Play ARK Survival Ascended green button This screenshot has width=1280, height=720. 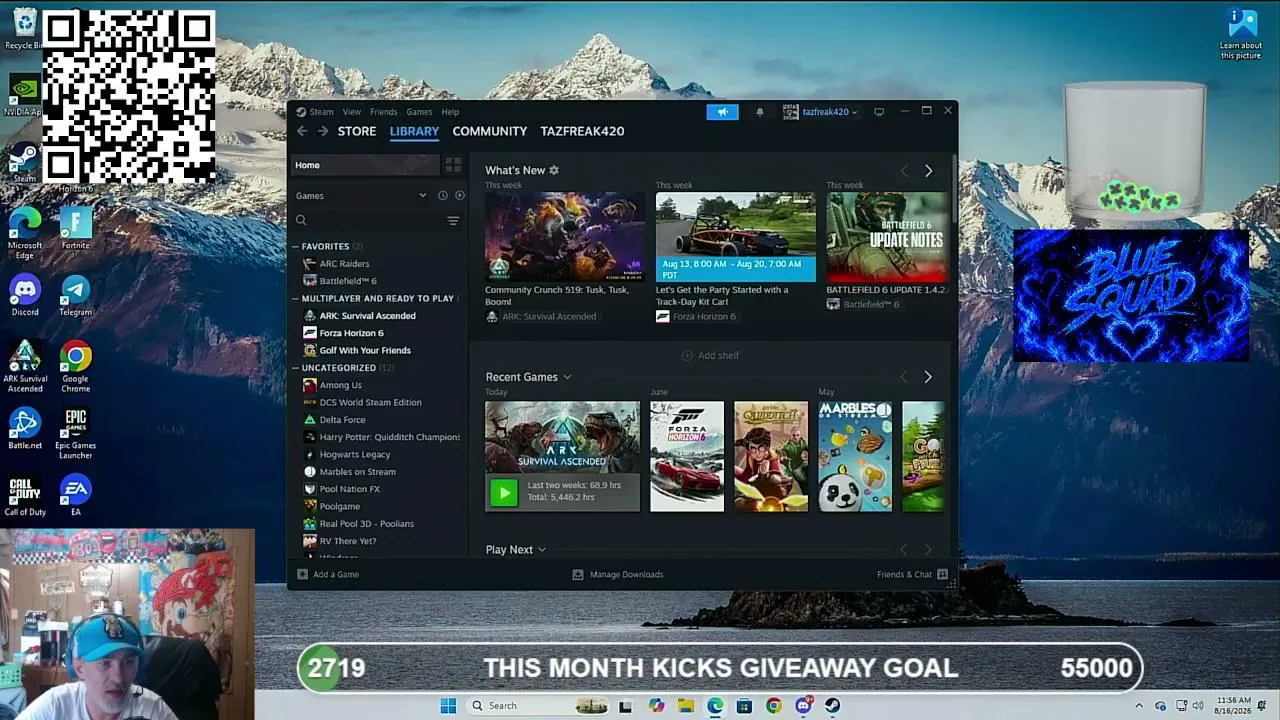[x=504, y=492]
